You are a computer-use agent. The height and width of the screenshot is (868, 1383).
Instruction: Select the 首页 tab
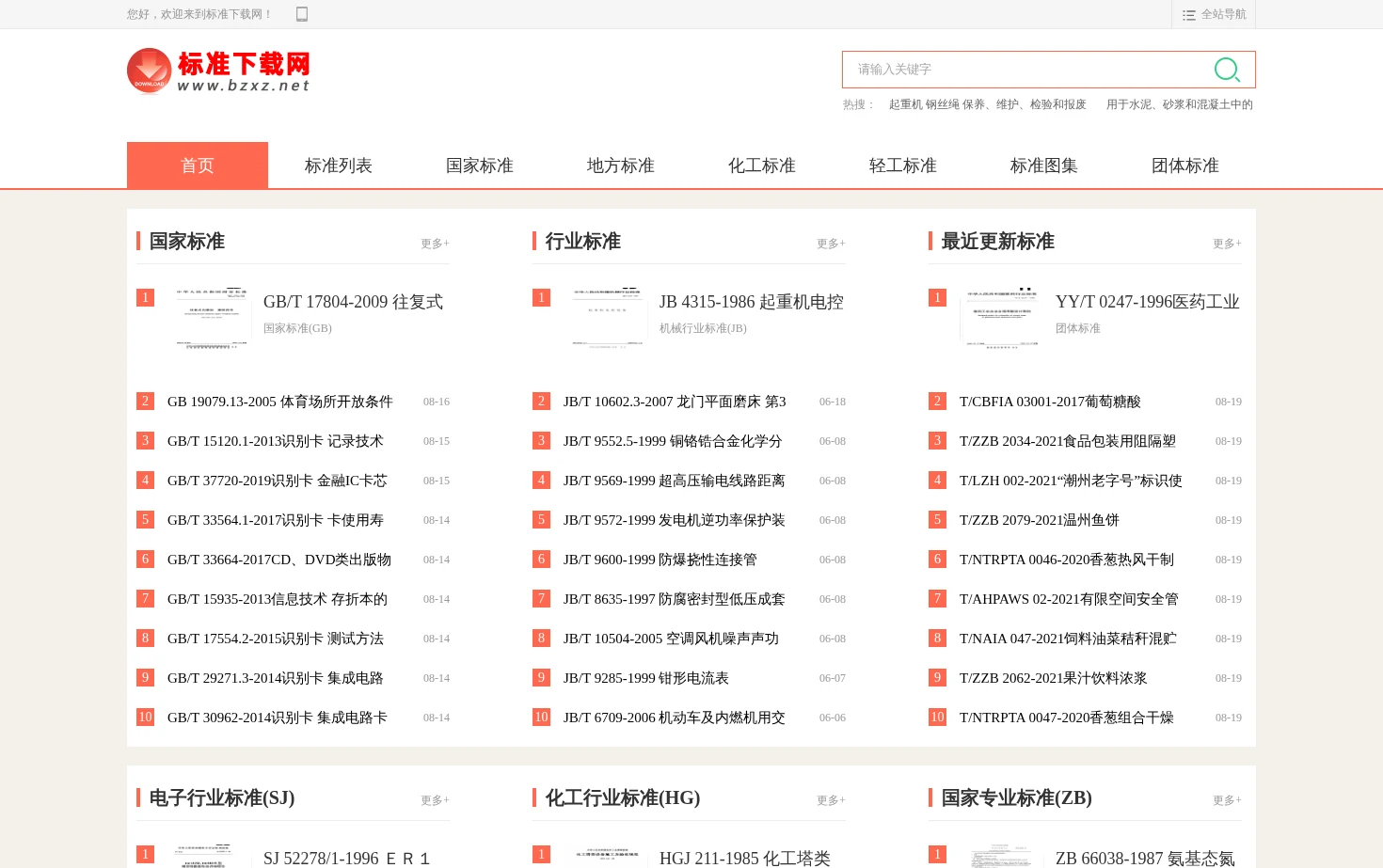coord(198,166)
